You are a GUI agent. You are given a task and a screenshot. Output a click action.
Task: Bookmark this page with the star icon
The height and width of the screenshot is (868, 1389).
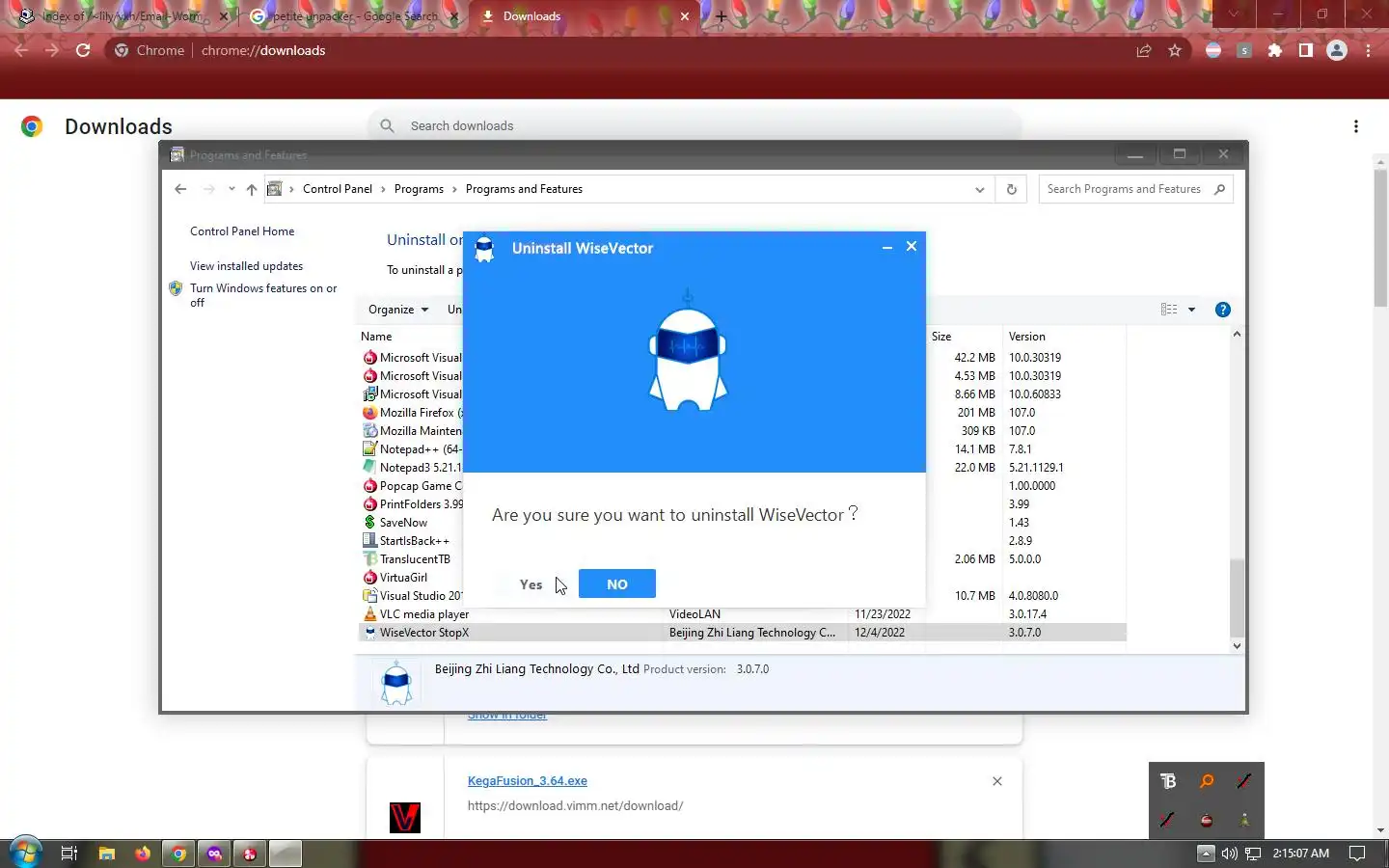tap(1175, 50)
